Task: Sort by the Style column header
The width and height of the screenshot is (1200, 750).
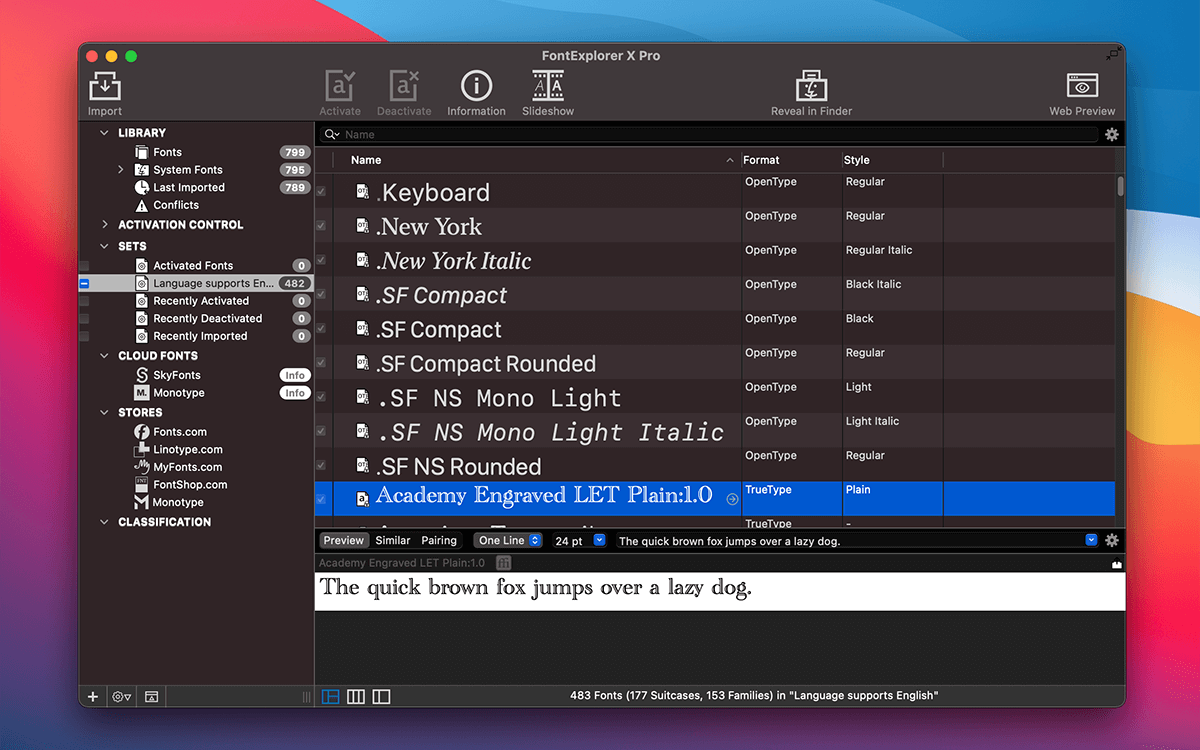Action: click(892, 160)
